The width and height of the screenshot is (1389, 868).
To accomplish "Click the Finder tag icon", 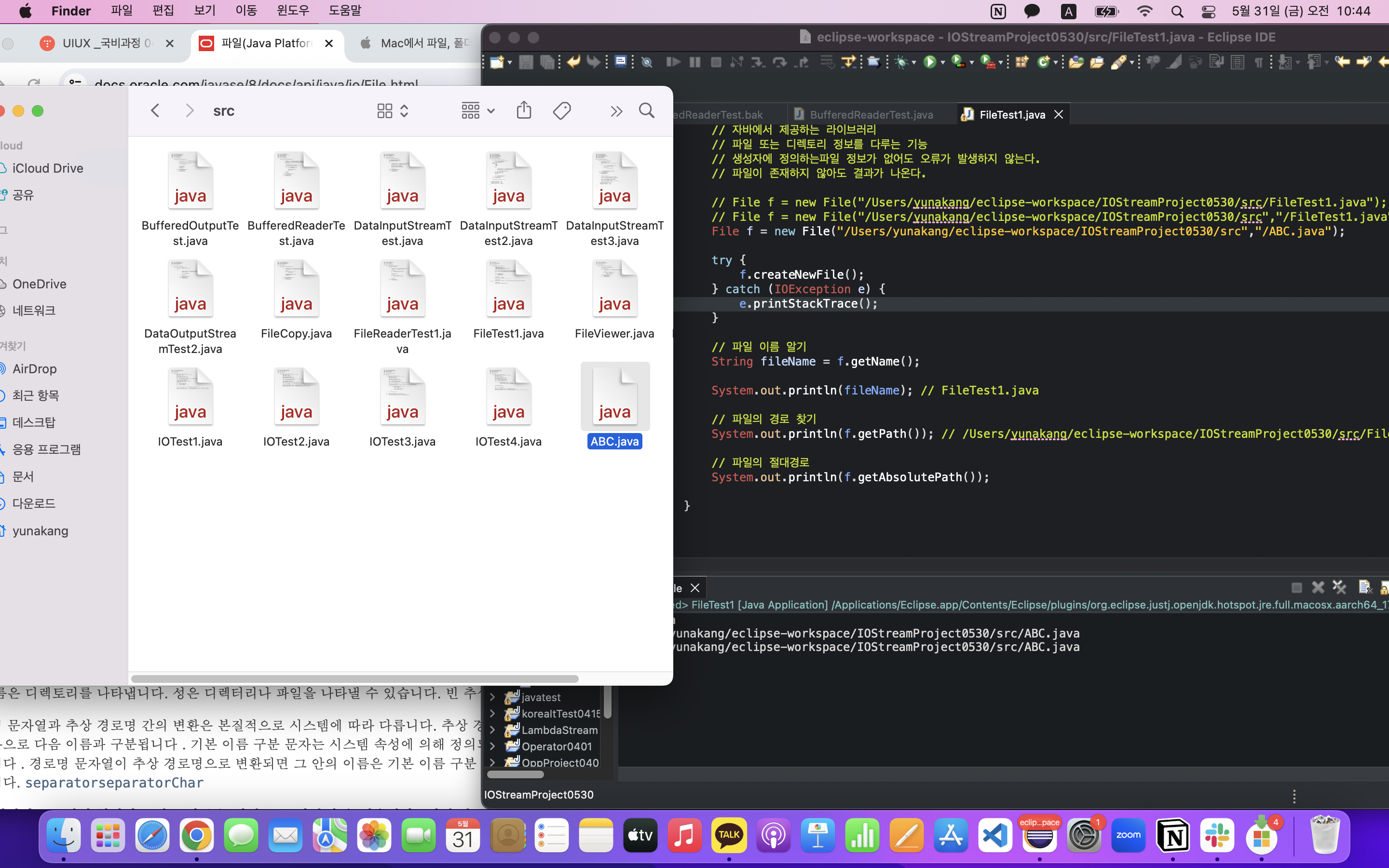I will coord(562,110).
